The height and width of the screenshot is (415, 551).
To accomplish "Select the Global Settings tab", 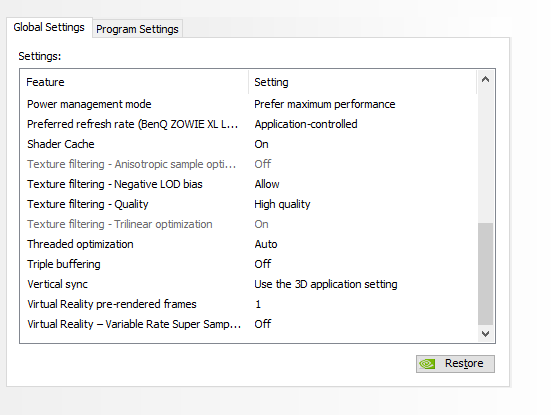I will [49, 27].
